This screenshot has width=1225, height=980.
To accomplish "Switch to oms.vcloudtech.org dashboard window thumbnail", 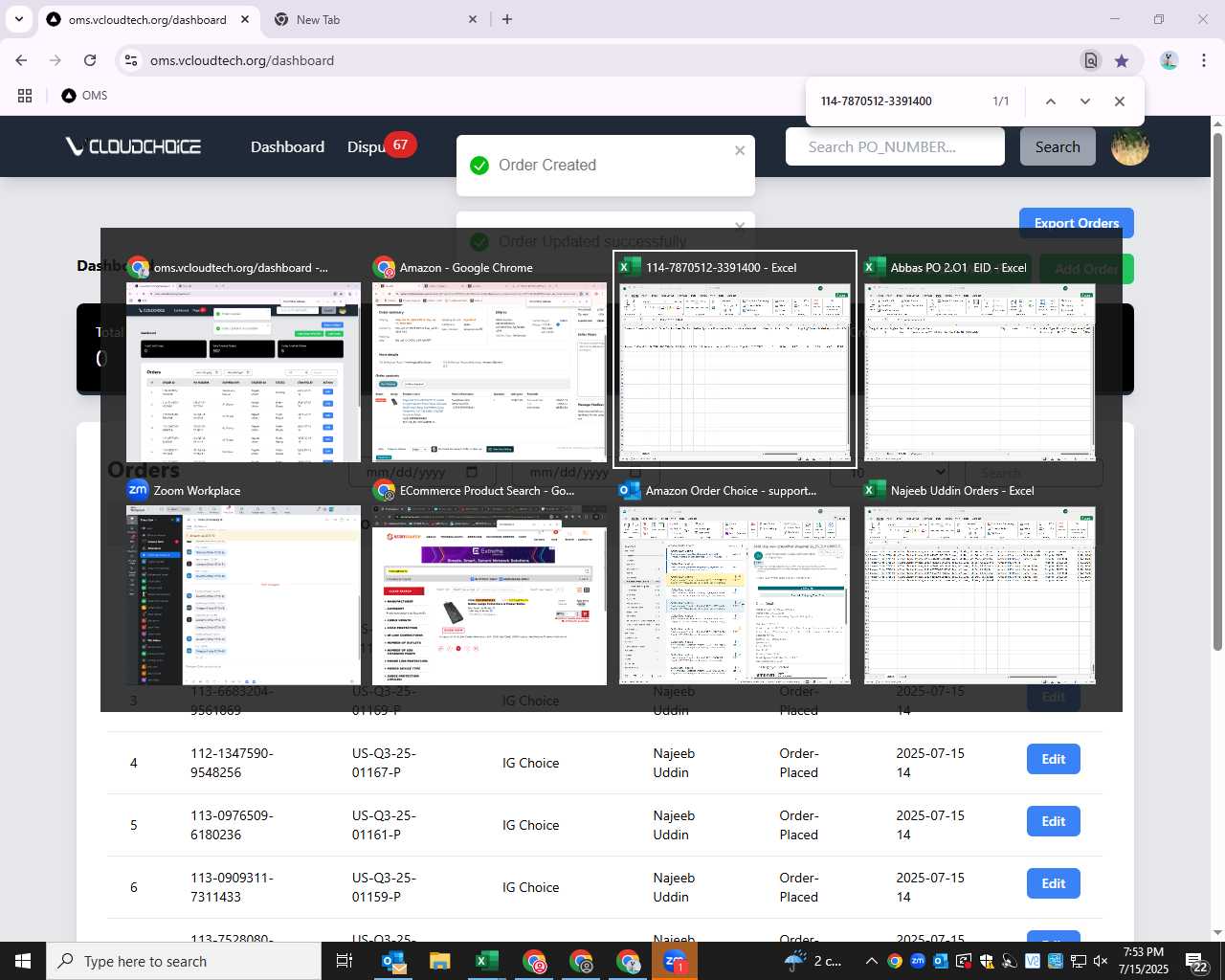I will pos(243,360).
